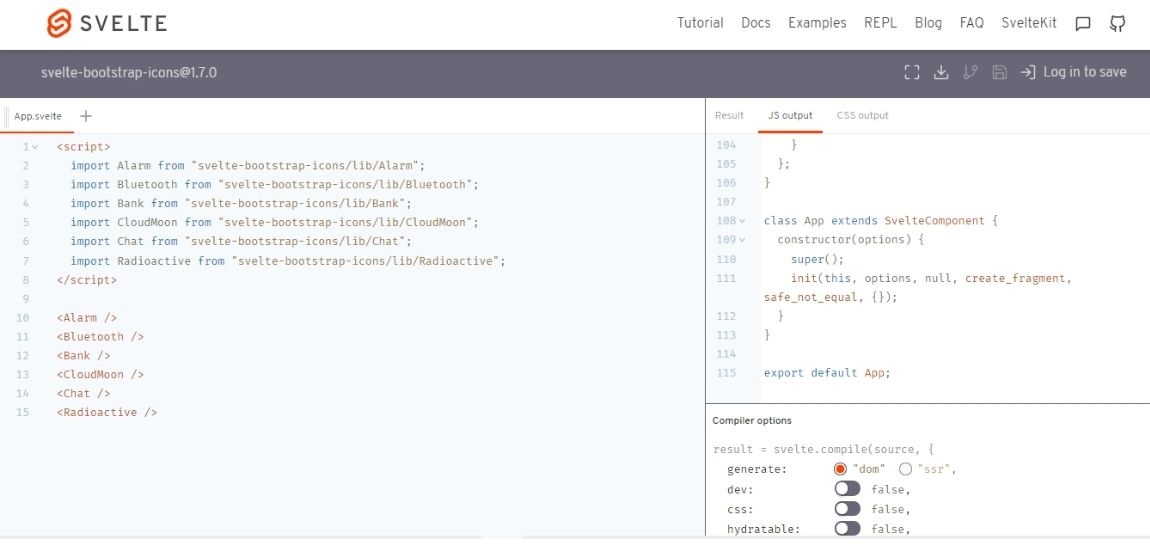The image size is (1150, 544).
Task: Select the "dom" generate radio option
Action: (840, 469)
